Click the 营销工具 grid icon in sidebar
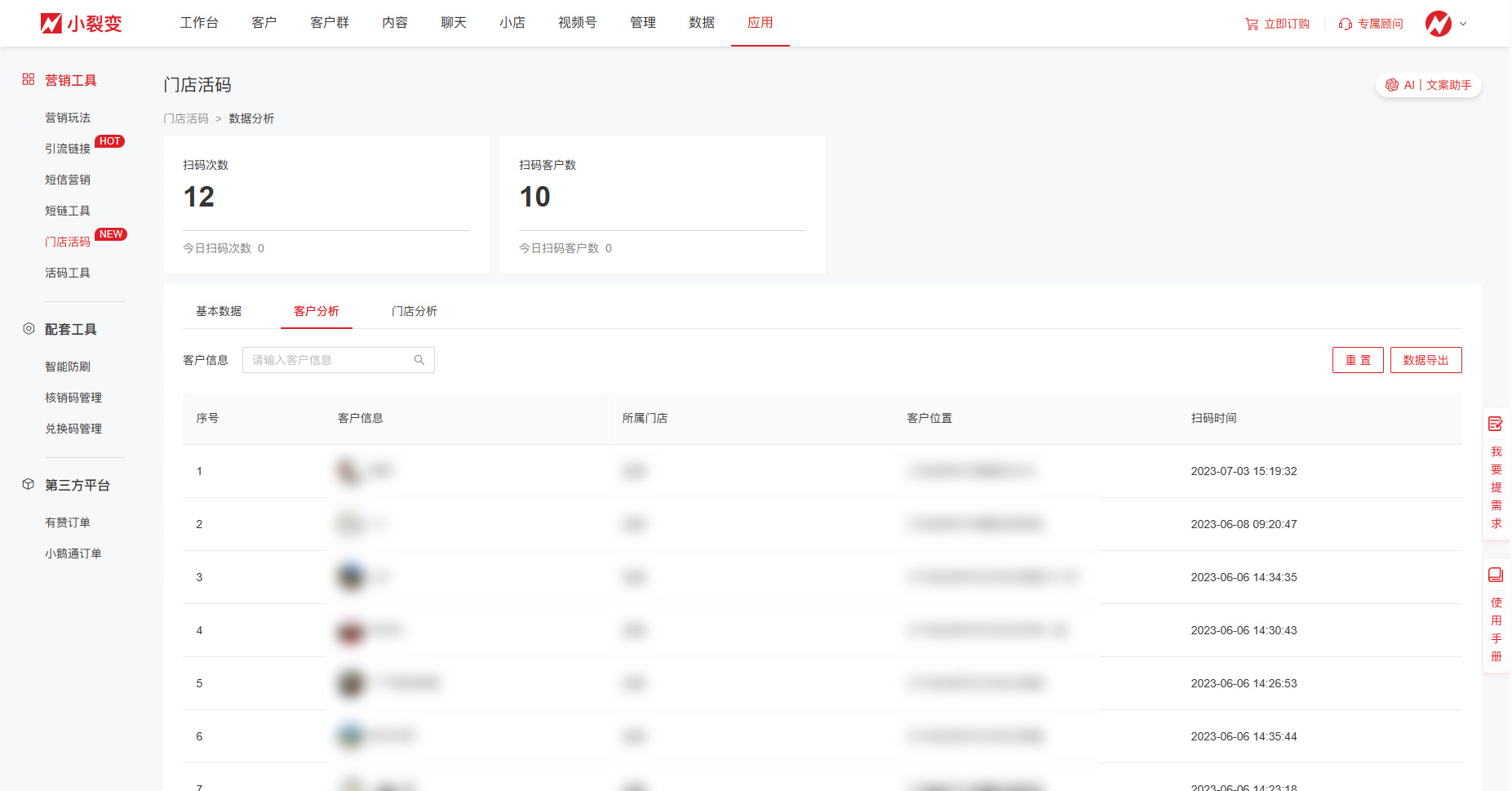The height and width of the screenshot is (791, 1512). (29, 79)
